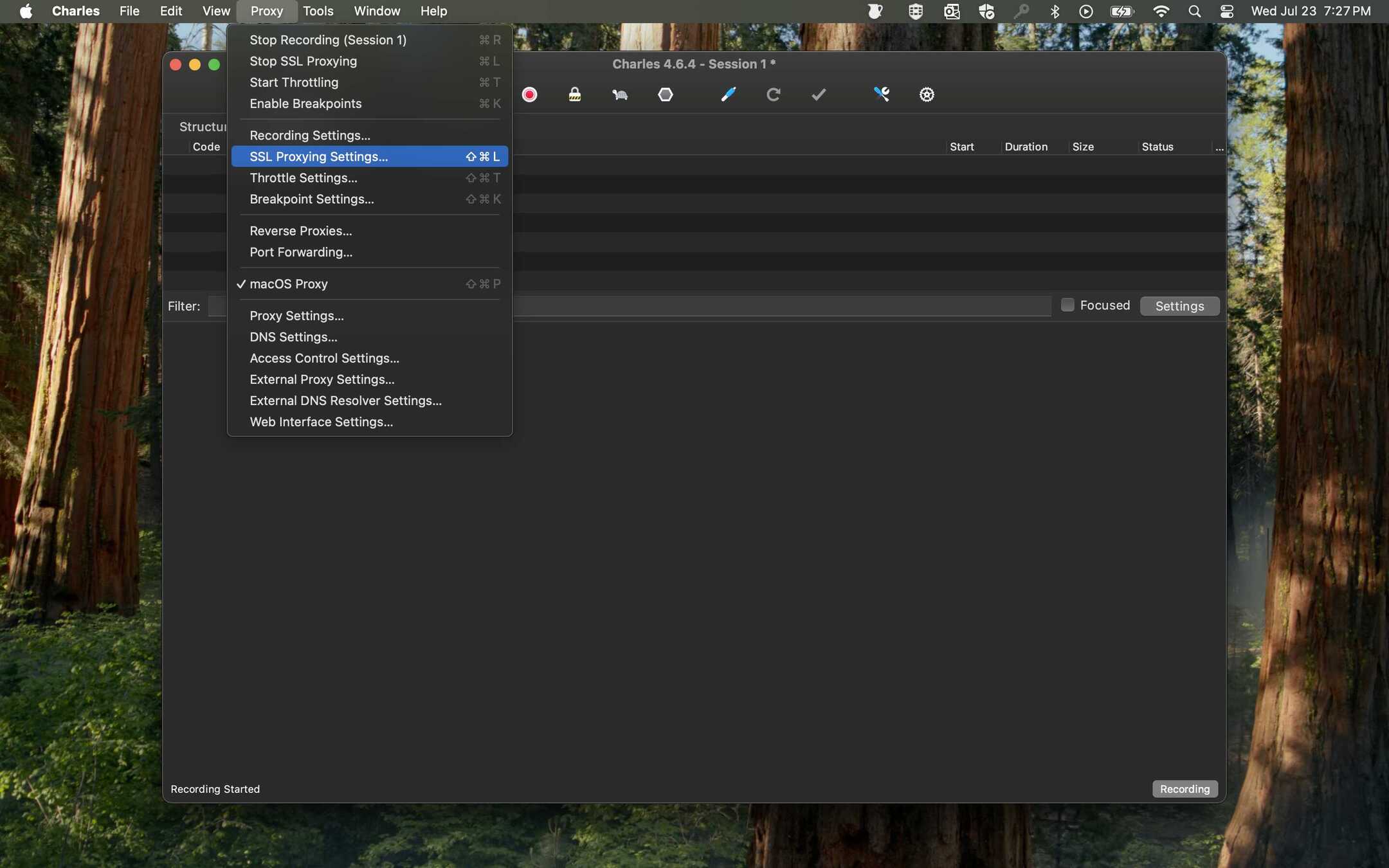Image resolution: width=1389 pixels, height=868 pixels.
Task: Open the Help menu
Action: [x=433, y=11]
